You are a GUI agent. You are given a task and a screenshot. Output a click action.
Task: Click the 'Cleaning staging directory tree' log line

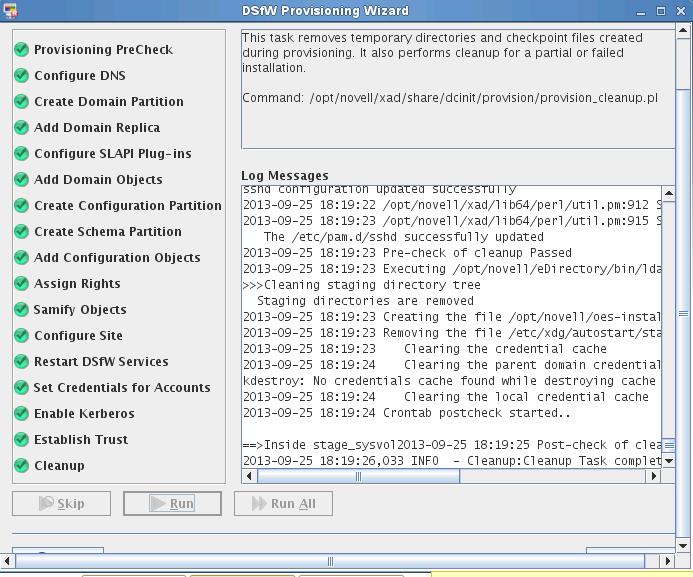tap(362, 285)
